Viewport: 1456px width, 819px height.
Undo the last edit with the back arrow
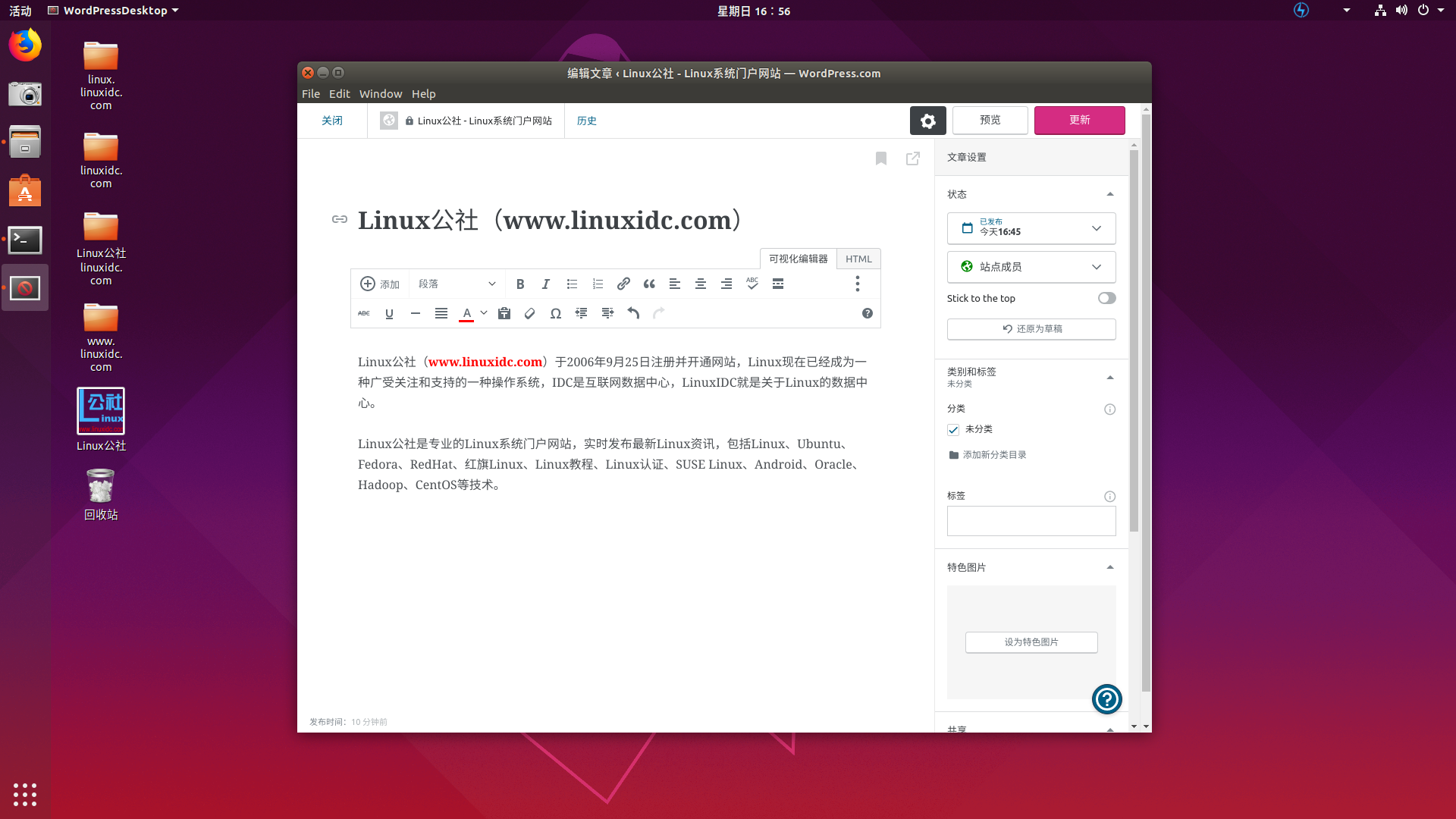tap(633, 313)
